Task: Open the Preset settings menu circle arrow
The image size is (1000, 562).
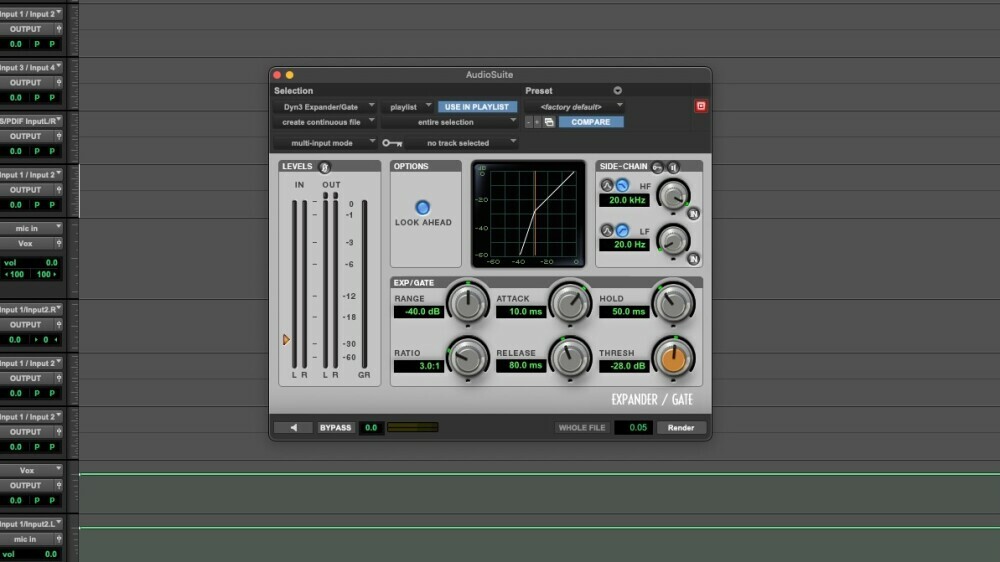Action: [617, 91]
